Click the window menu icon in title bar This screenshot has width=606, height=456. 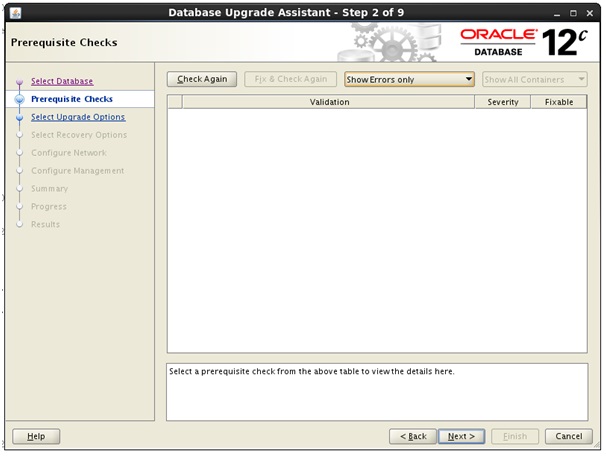point(13,14)
